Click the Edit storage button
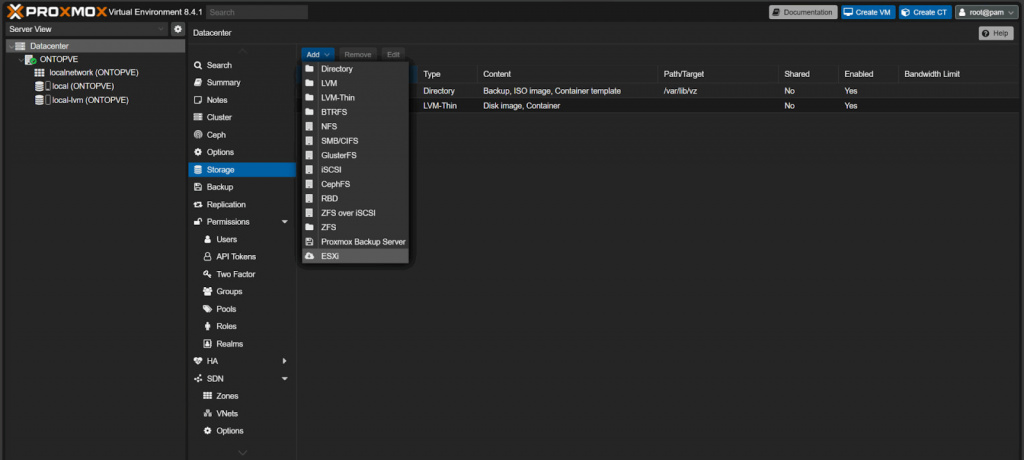1024x460 pixels. tap(392, 55)
